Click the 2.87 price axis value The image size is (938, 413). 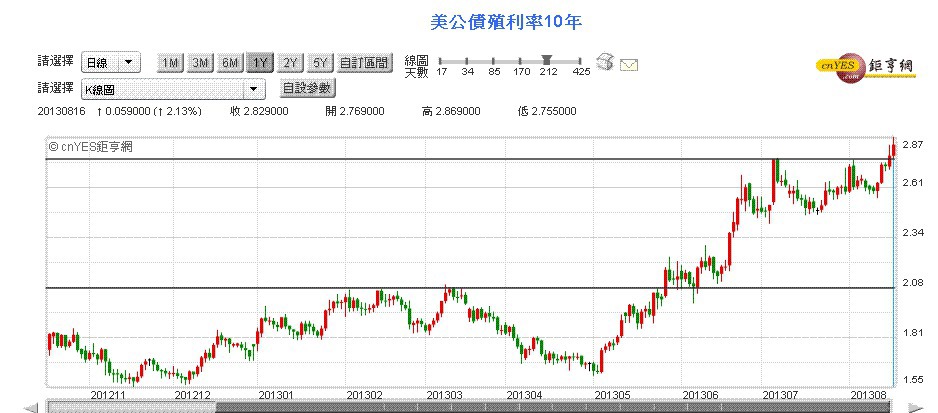[913, 145]
